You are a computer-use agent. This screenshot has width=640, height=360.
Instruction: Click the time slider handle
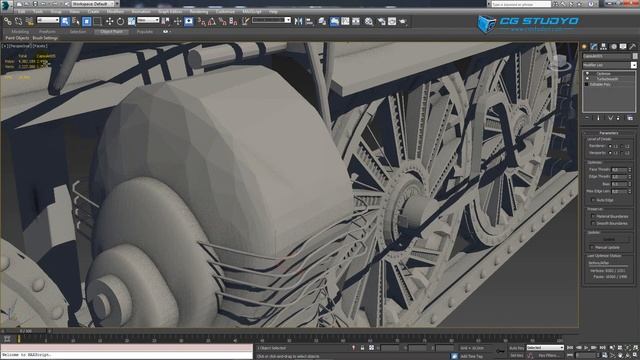pos(25,331)
